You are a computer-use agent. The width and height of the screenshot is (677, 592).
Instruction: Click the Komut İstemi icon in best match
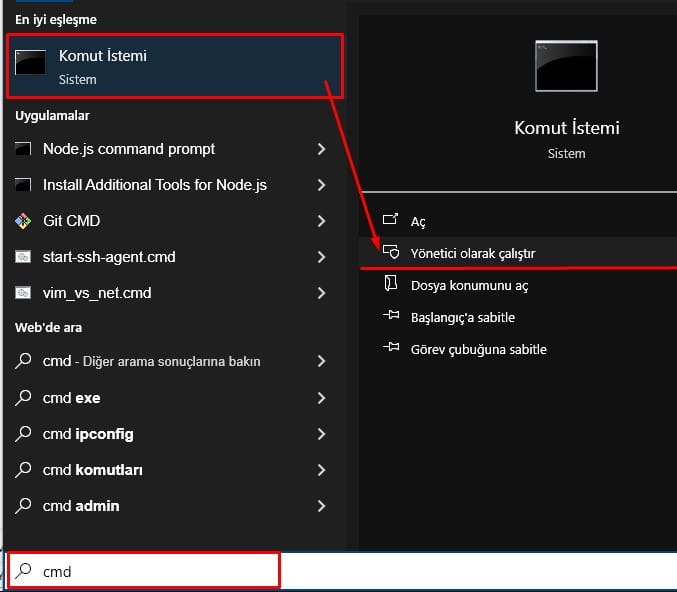31,64
